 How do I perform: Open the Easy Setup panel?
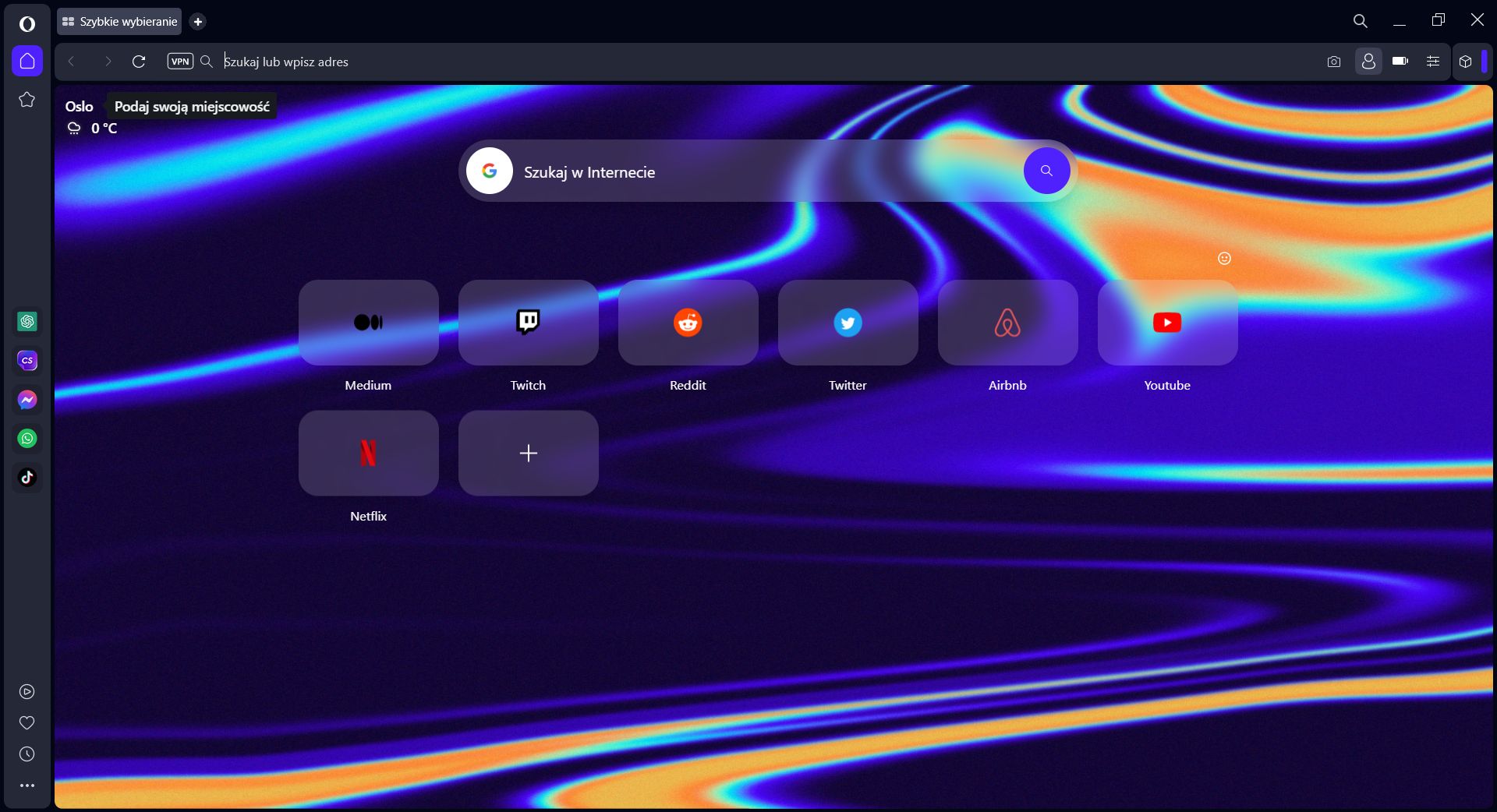coord(1432,62)
